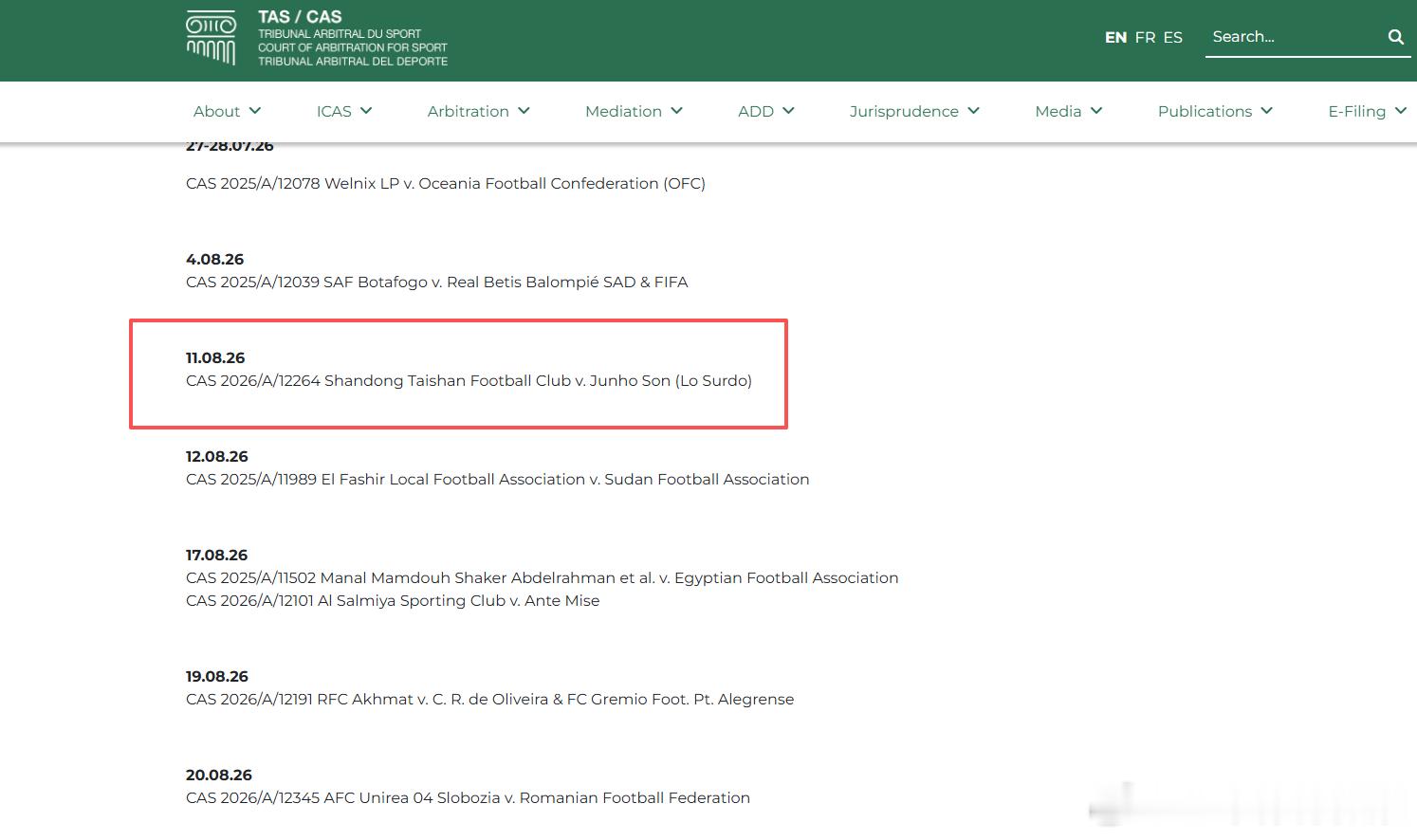Click the chevron next to About
Screen dimensions: 1417x840
pos(255,111)
